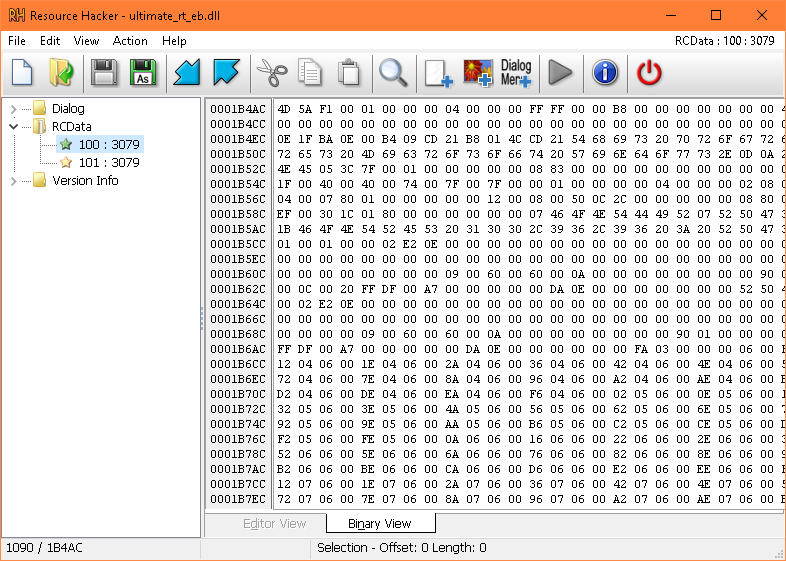Click the Compile Script play button
This screenshot has width=786, height=561.
pyautogui.click(x=560, y=72)
